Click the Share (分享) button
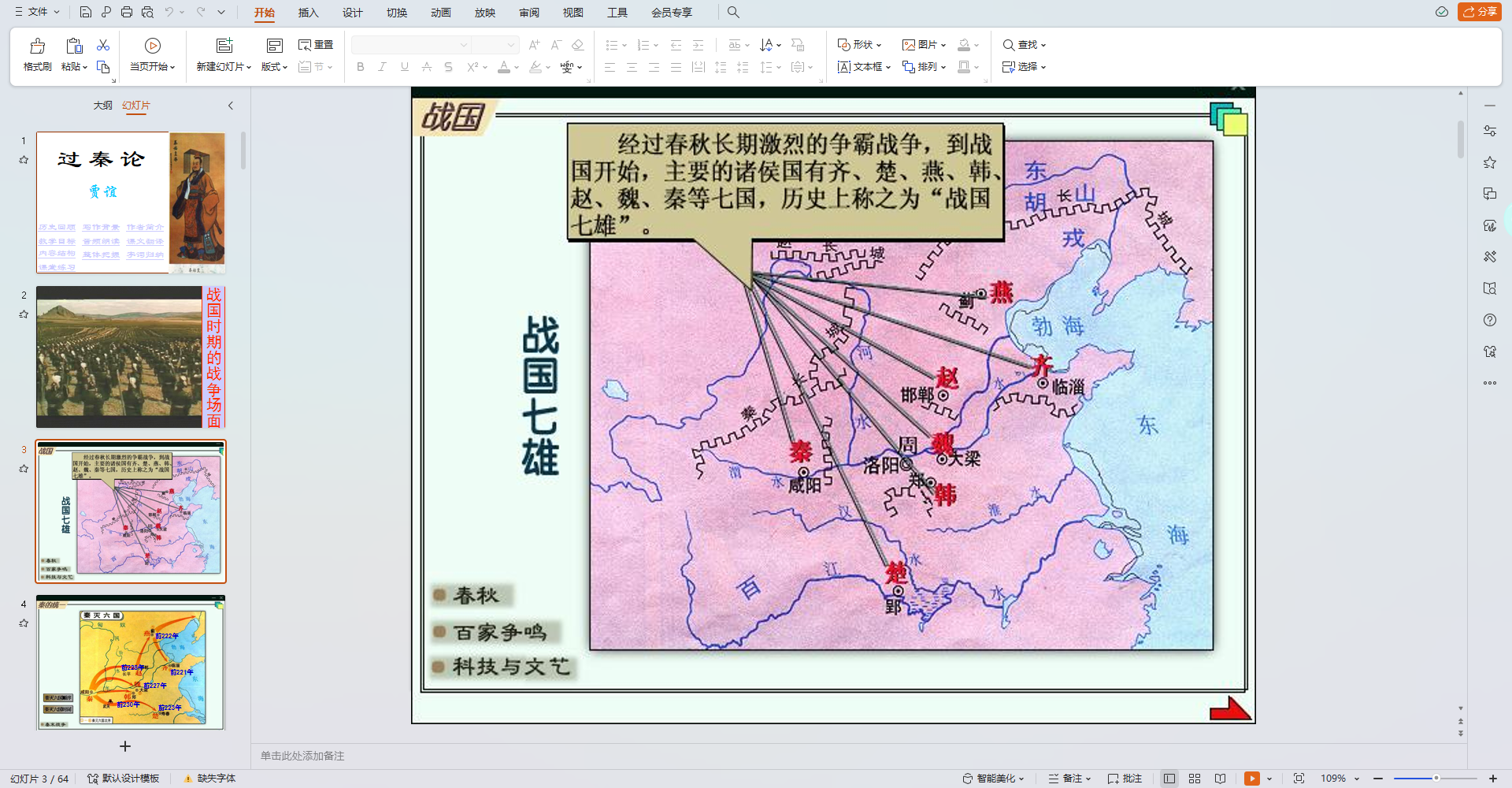 (x=1480, y=12)
